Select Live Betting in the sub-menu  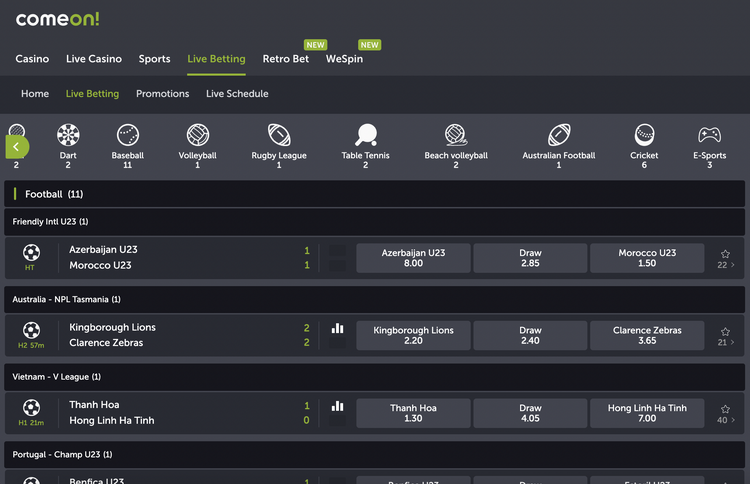(92, 94)
